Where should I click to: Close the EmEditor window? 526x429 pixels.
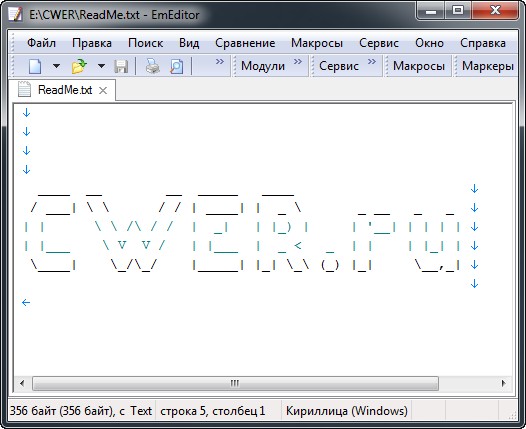(495, 11)
